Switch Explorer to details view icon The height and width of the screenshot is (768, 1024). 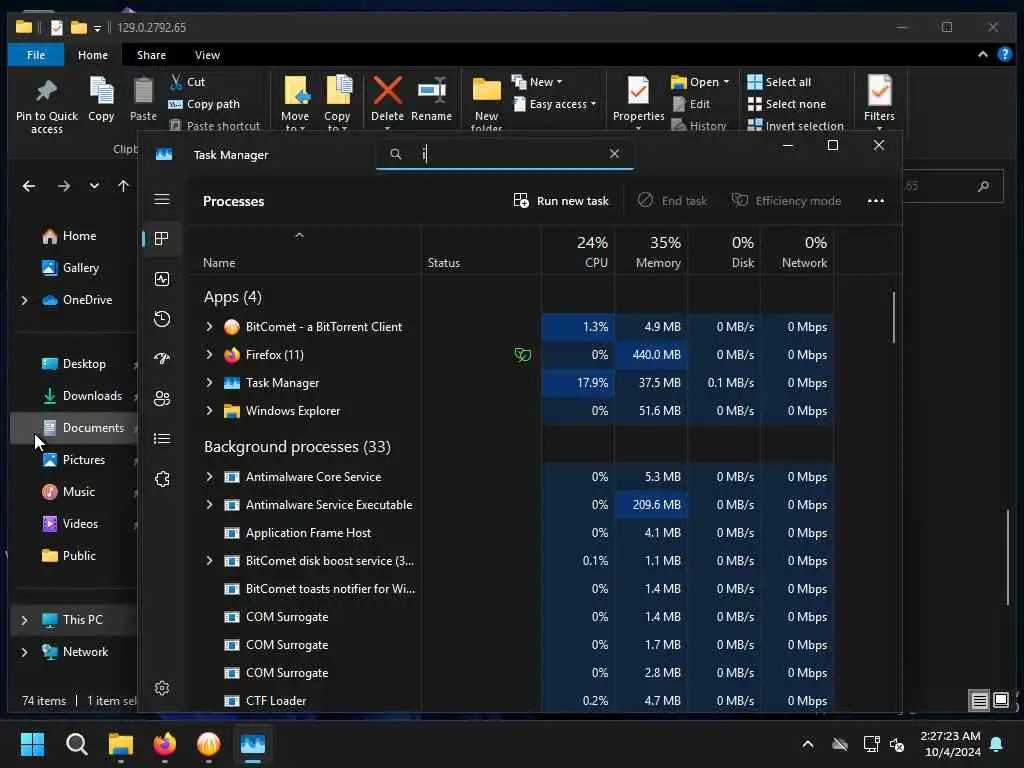979,701
